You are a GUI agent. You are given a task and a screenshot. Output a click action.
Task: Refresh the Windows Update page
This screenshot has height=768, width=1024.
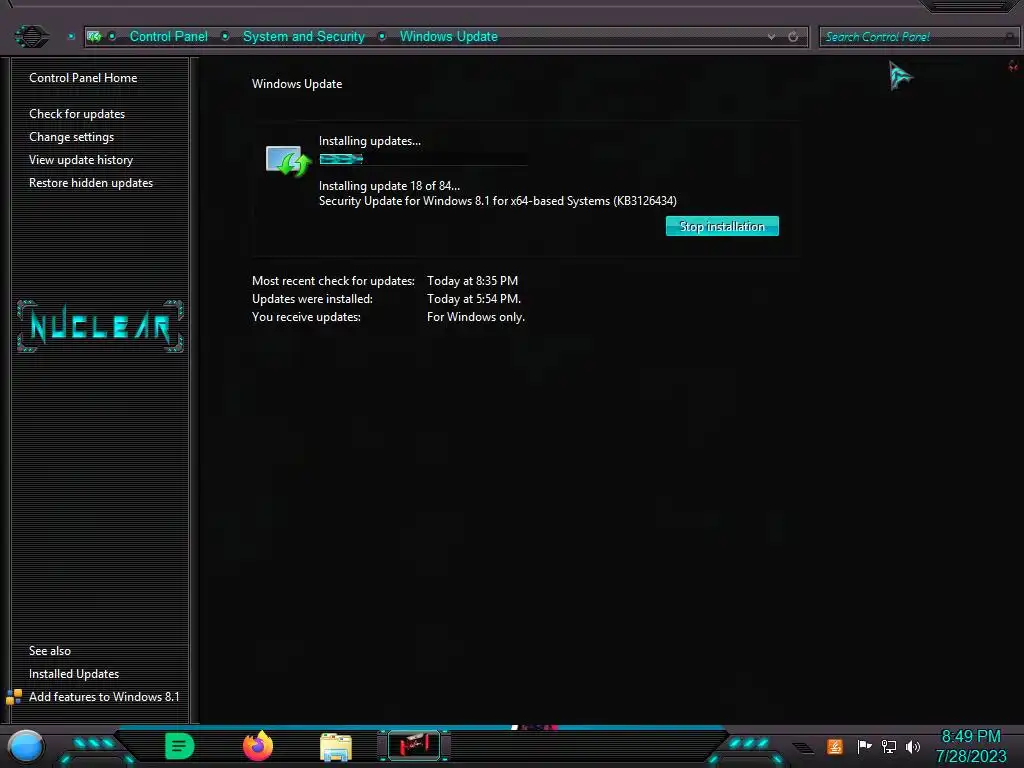(x=793, y=37)
